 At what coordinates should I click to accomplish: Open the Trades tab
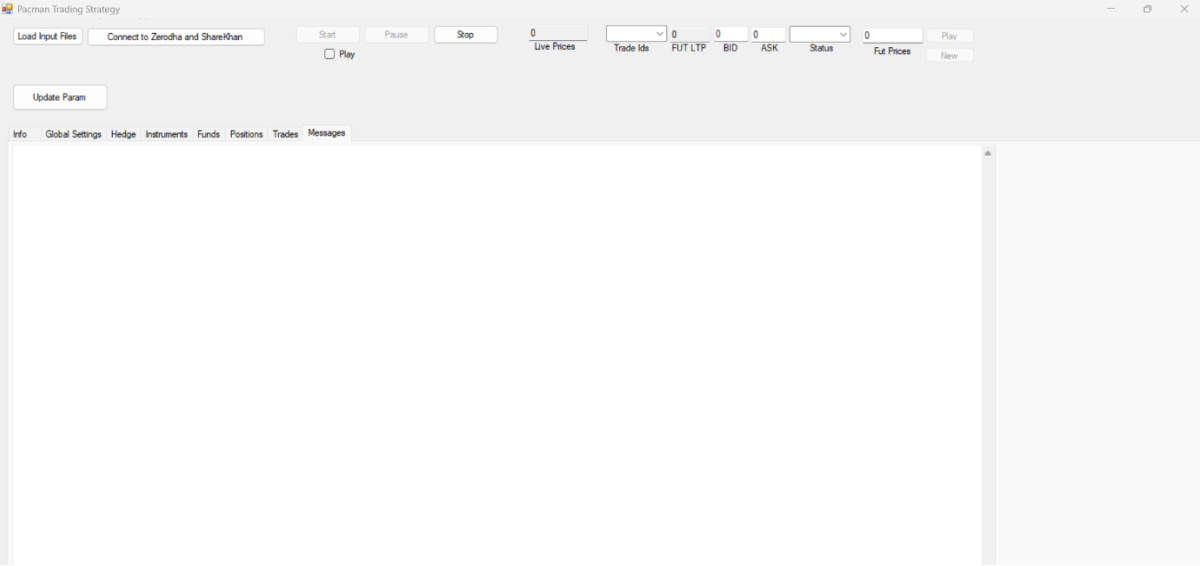coord(285,134)
